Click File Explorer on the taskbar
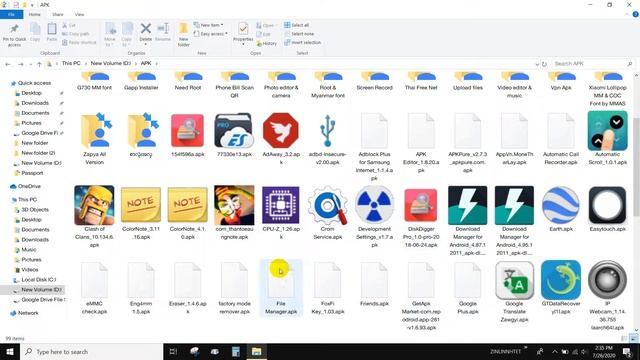 coord(256,351)
